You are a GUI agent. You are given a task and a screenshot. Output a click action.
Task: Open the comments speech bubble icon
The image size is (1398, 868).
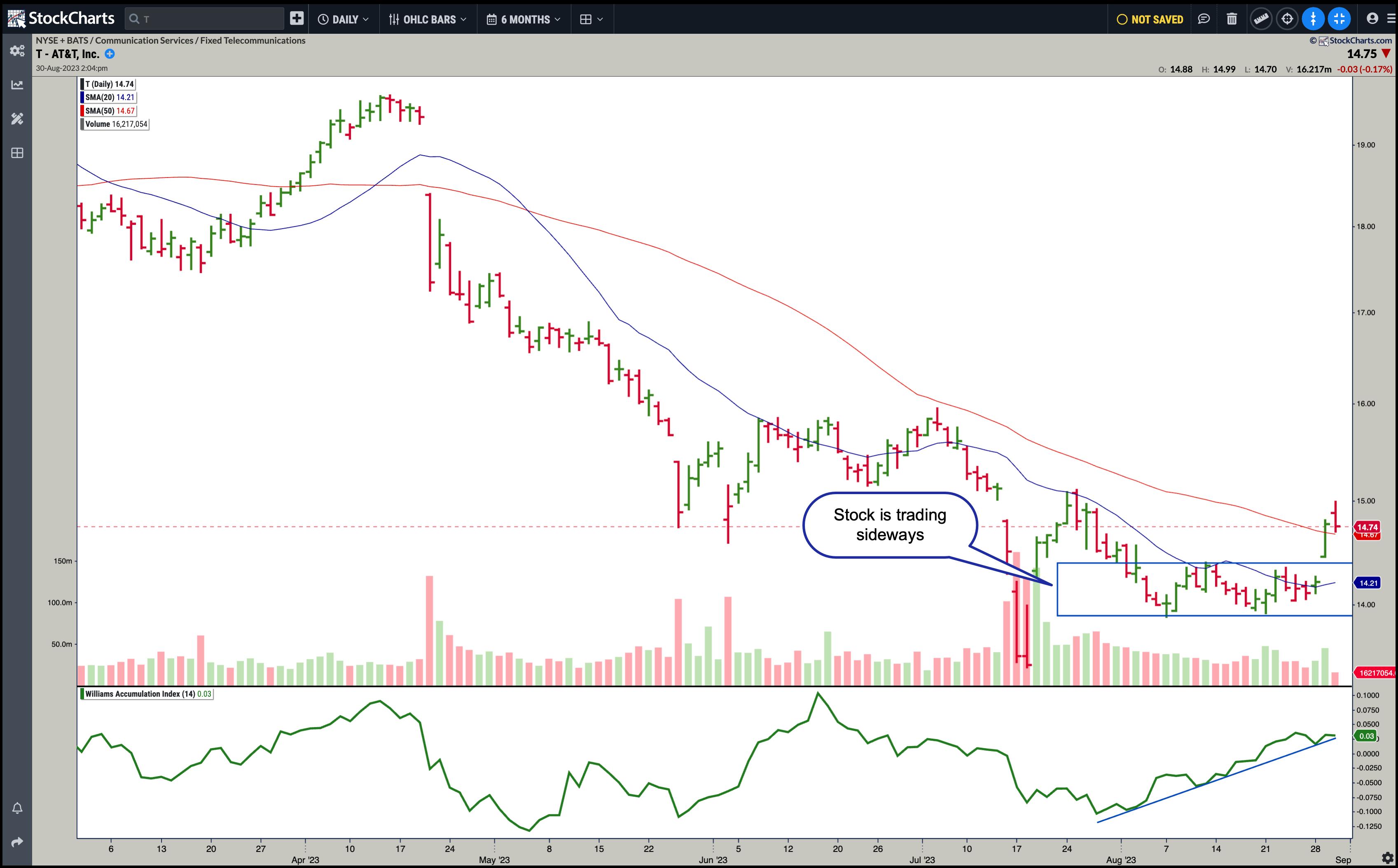point(1204,19)
